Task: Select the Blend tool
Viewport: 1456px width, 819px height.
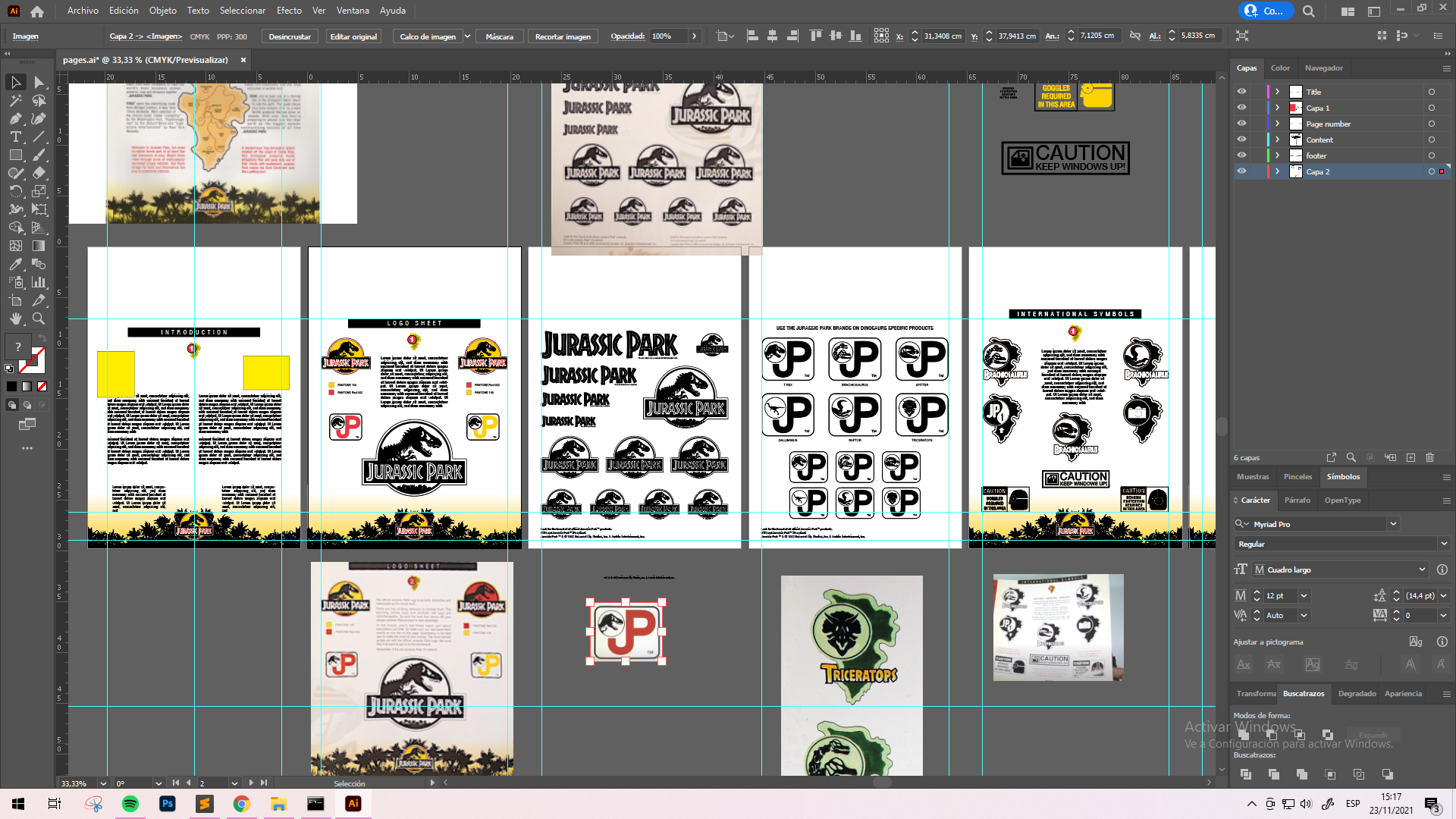Action: [x=39, y=264]
